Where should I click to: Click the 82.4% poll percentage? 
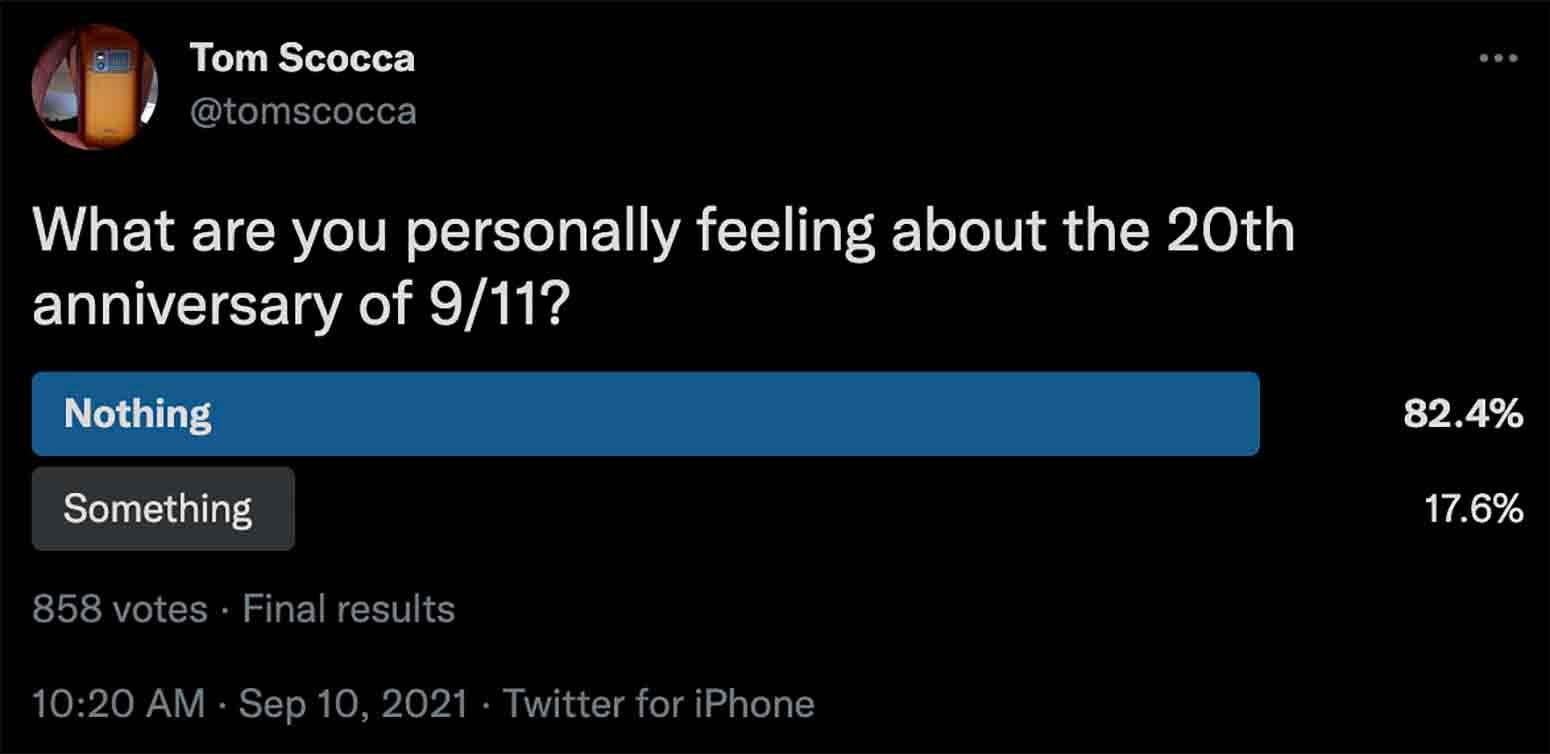[1463, 414]
